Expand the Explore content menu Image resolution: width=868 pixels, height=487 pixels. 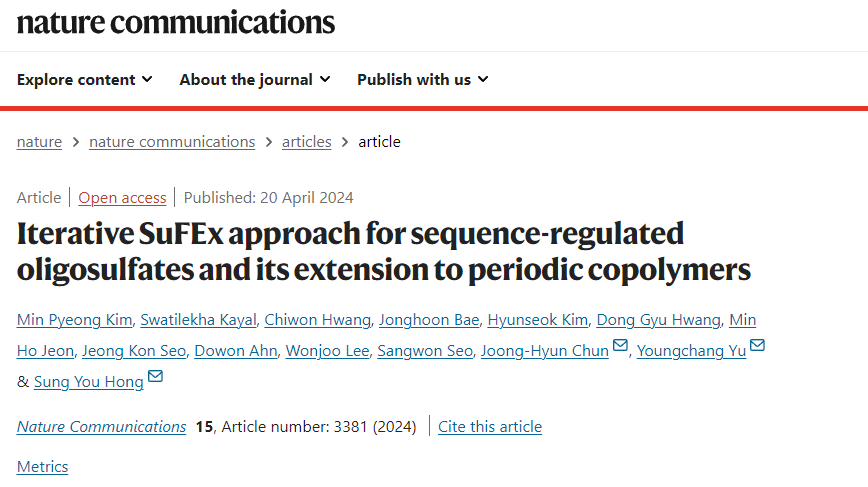[x=85, y=80]
